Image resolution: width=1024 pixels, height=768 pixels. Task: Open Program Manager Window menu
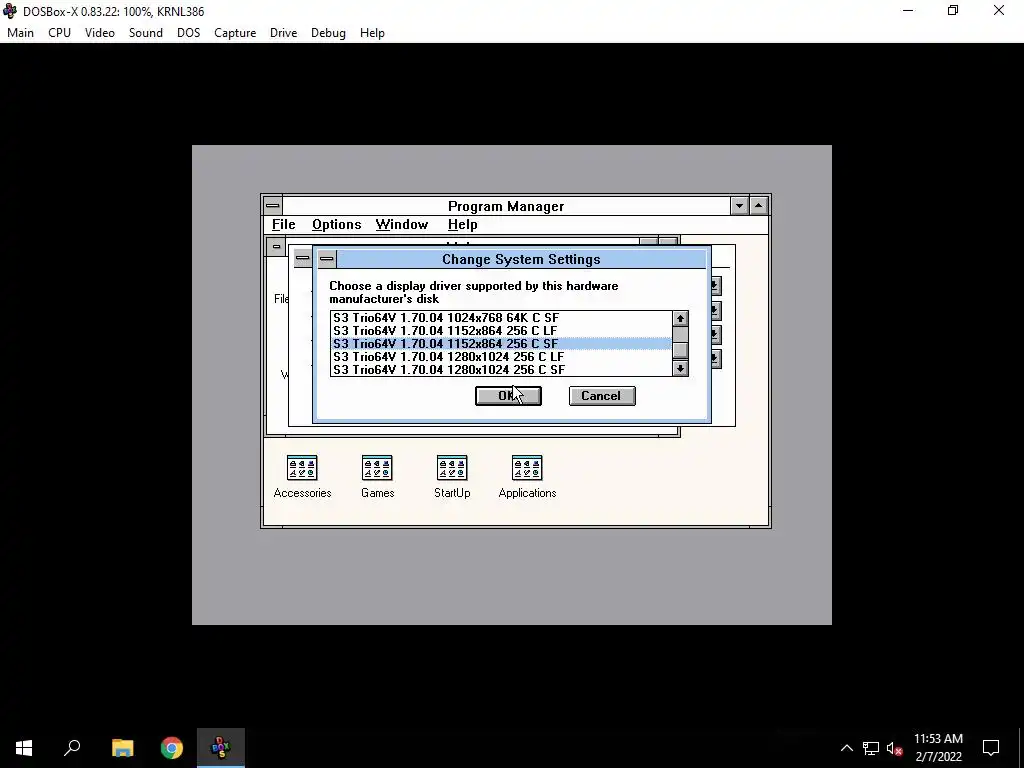(402, 225)
